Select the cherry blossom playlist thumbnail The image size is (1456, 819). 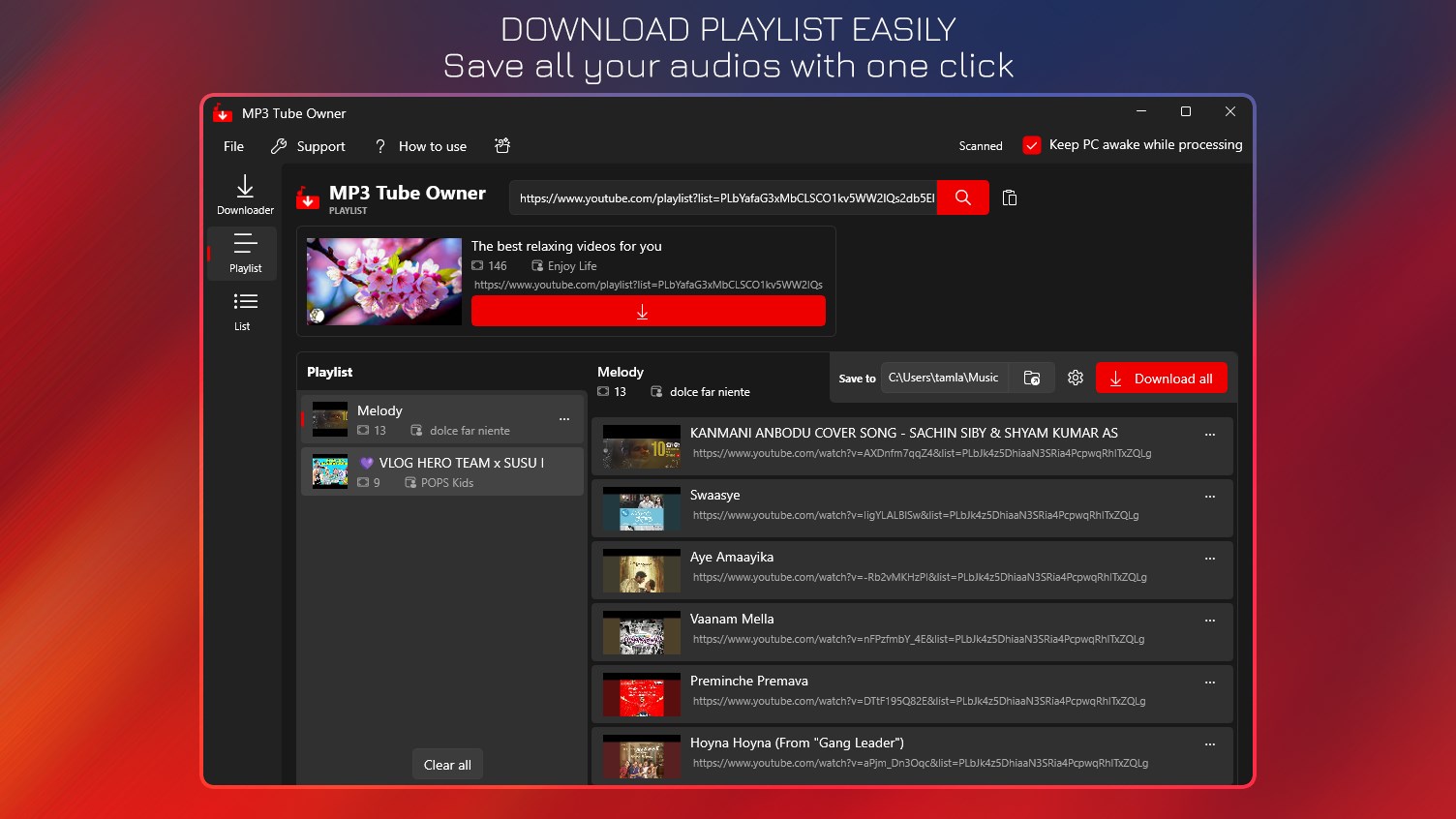[x=383, y=281]
